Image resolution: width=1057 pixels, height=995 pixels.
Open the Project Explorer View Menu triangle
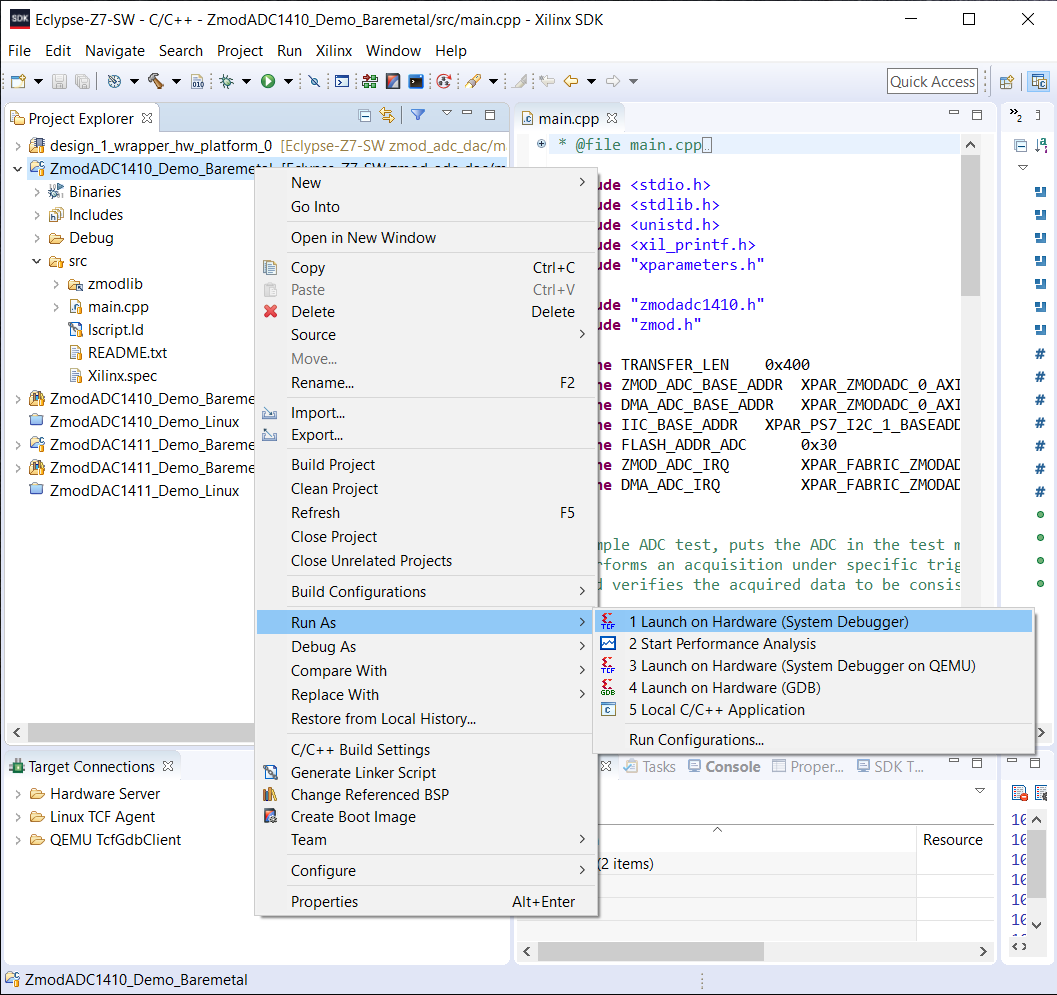(x=446, y=113)
